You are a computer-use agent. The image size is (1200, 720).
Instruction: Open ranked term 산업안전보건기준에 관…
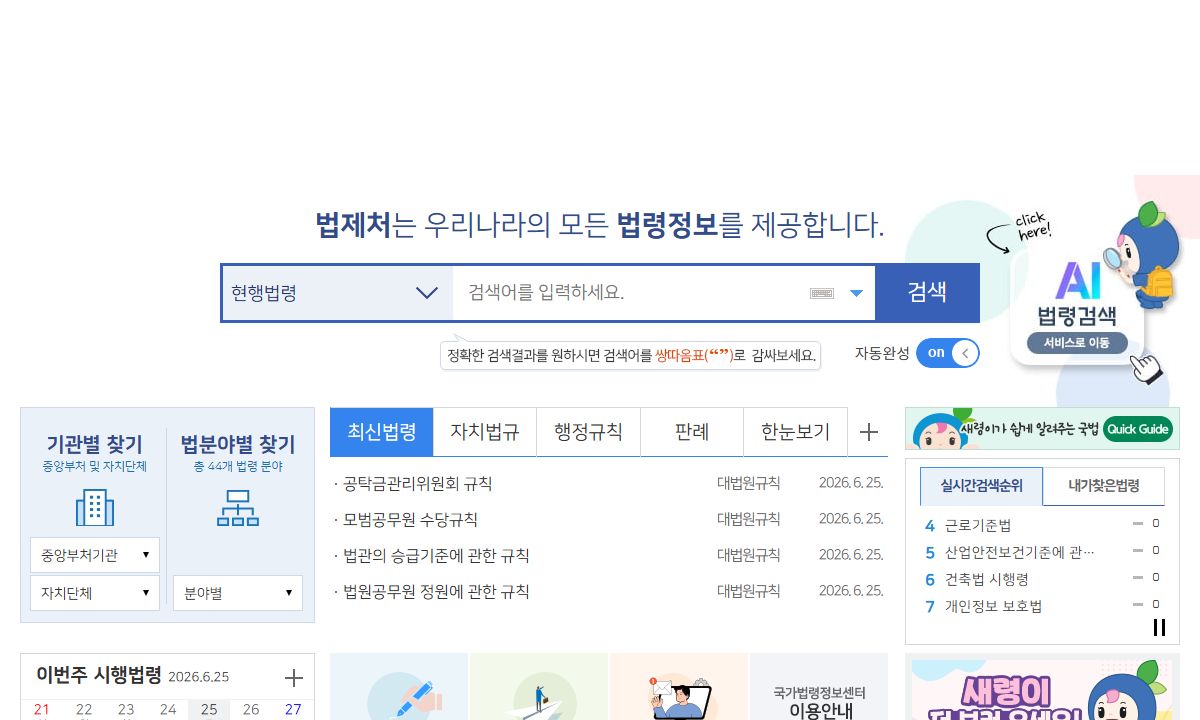[1020, 552]
